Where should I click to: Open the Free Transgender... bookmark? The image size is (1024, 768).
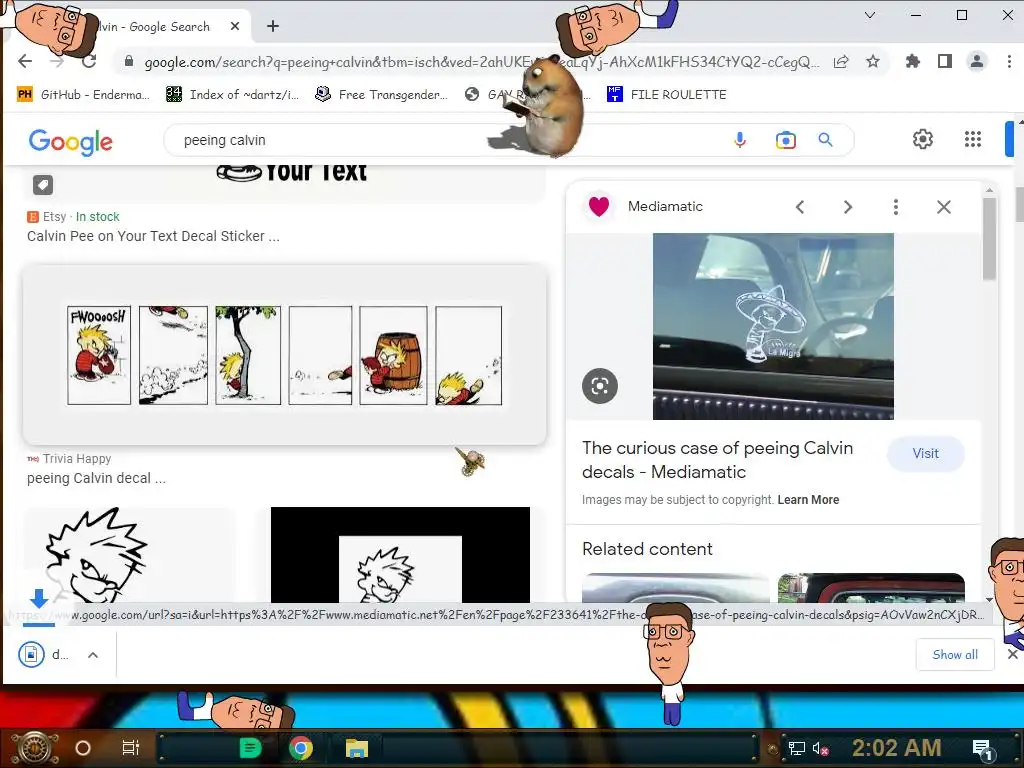381,95
